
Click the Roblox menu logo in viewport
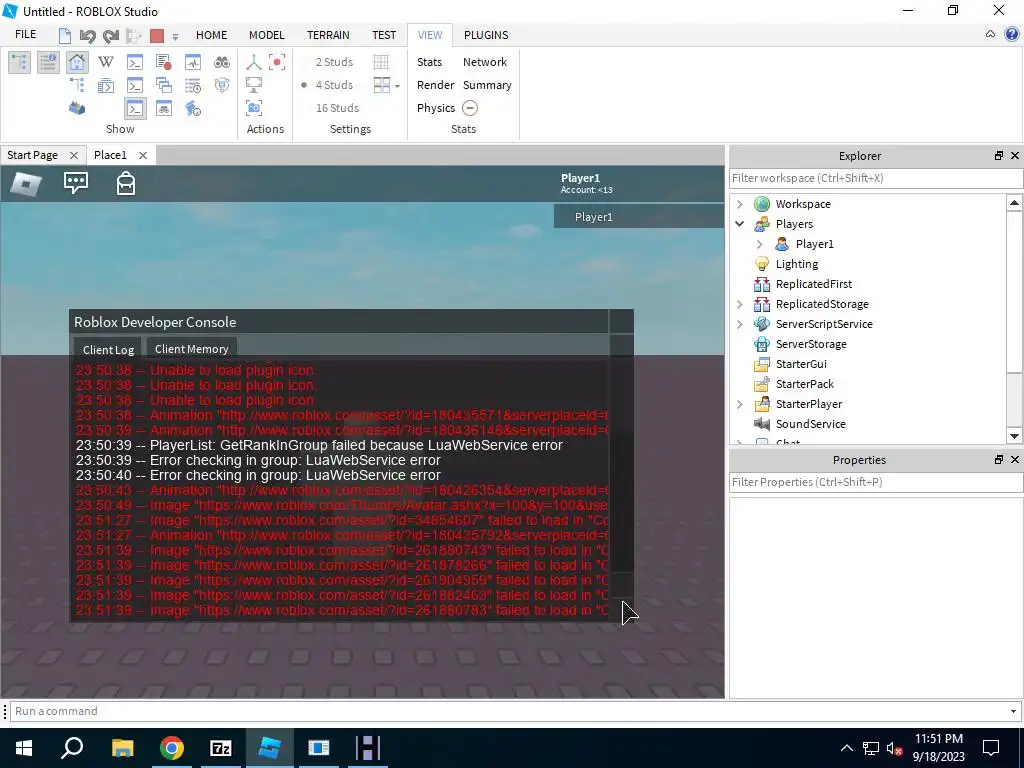pos(26,184)
